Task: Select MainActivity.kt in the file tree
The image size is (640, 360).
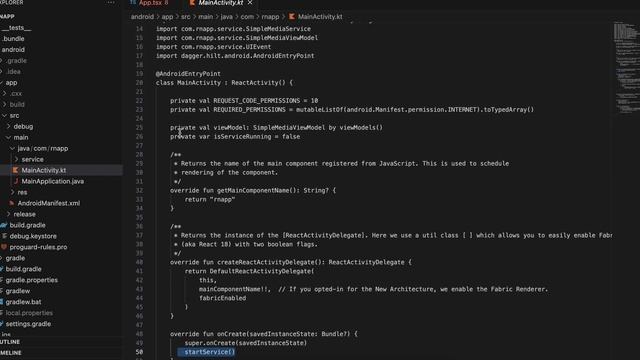Action: 44,170
